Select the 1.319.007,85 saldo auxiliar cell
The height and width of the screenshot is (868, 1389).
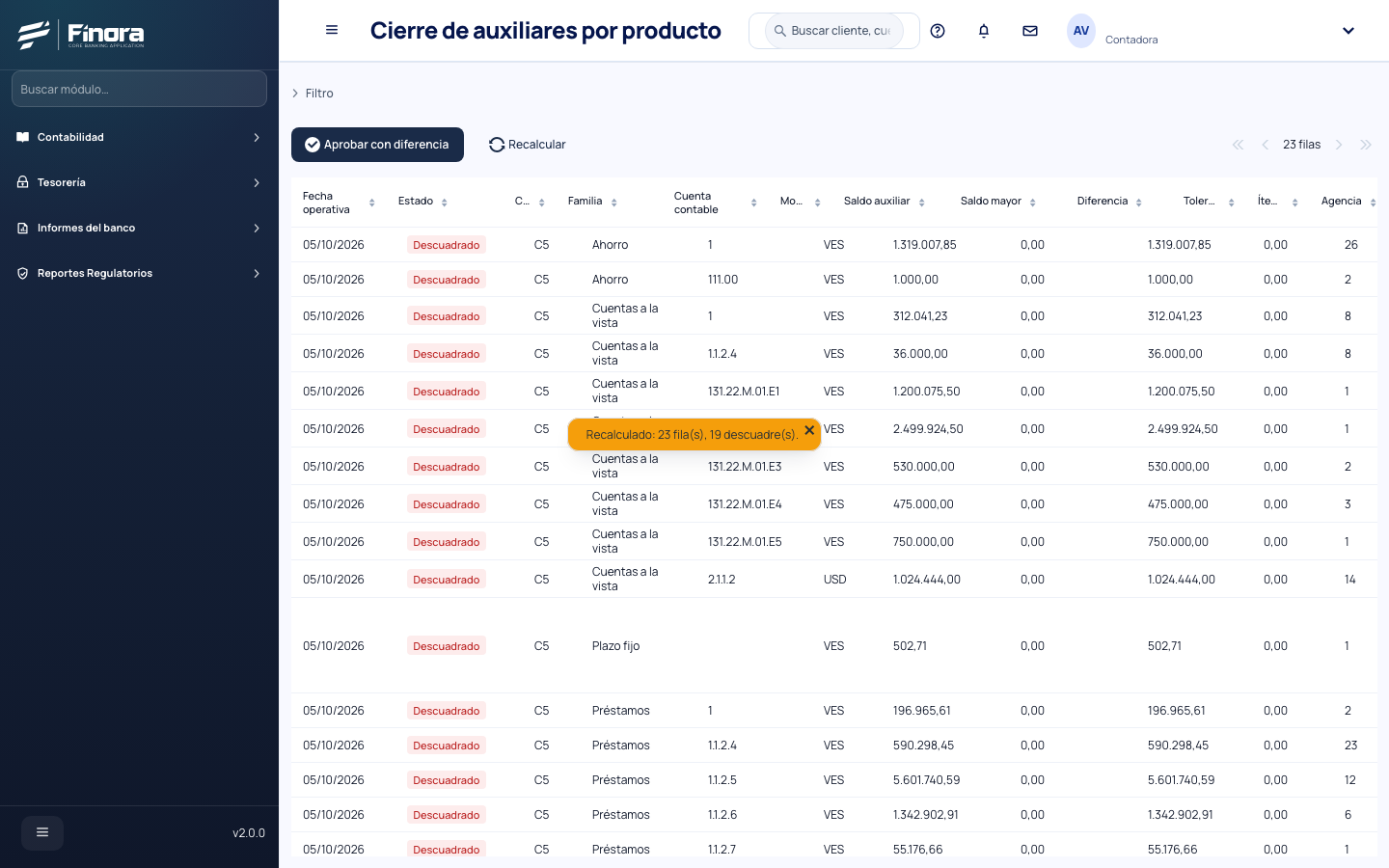click(924, 245)
